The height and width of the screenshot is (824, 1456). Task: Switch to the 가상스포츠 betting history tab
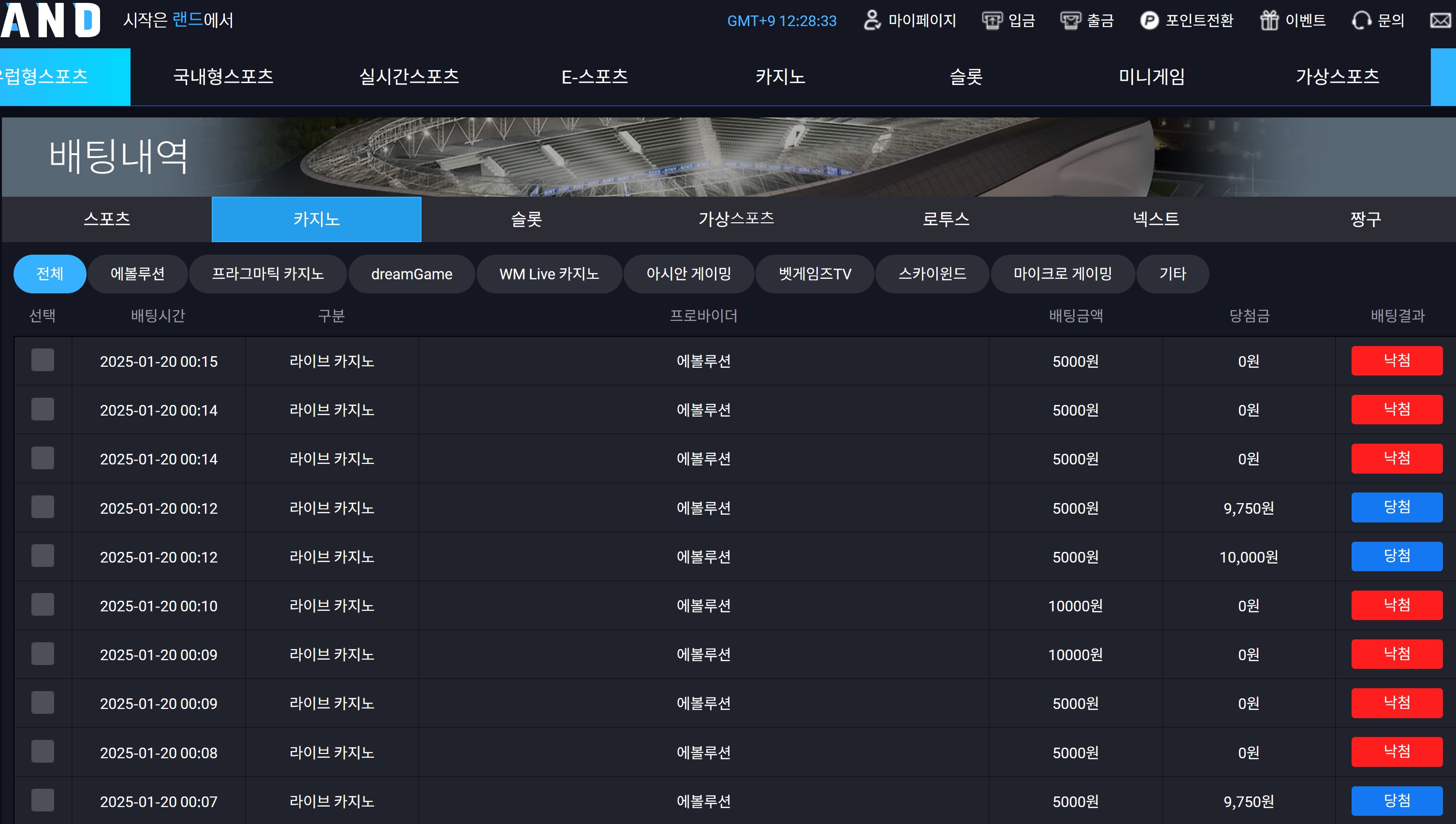pyautogui.click(x=736, y=219)
